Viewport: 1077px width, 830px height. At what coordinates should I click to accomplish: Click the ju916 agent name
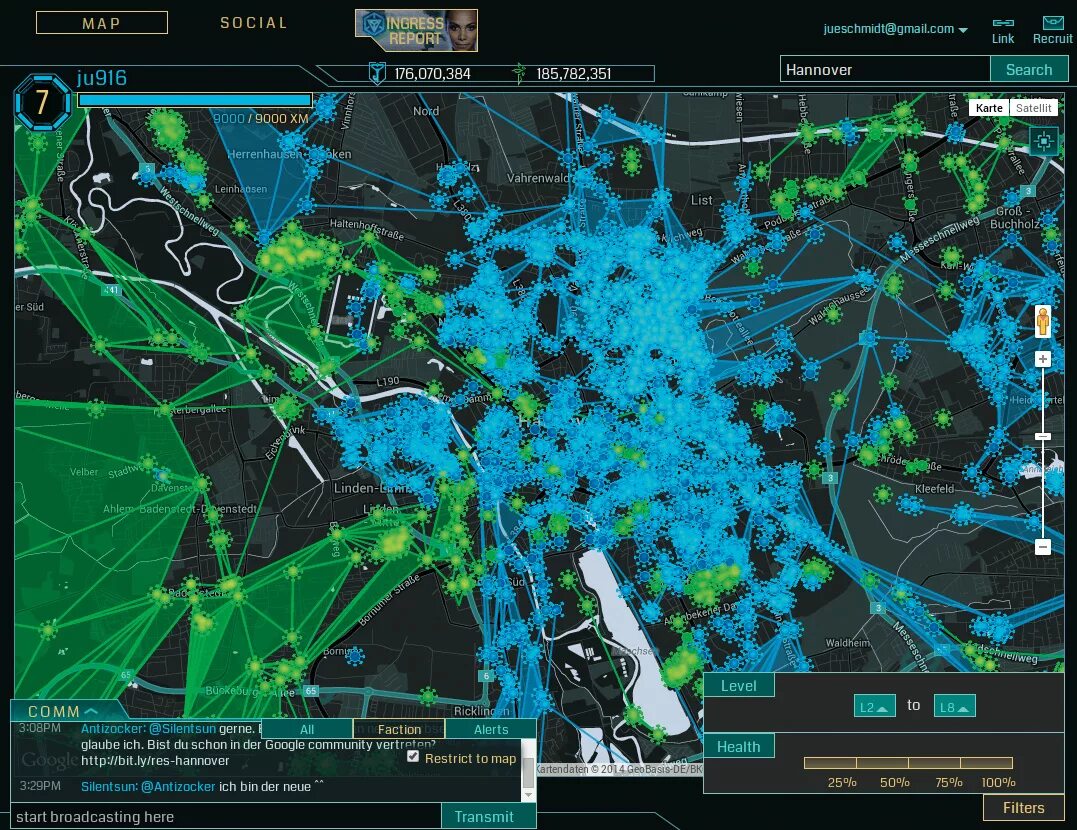point(102,78)
